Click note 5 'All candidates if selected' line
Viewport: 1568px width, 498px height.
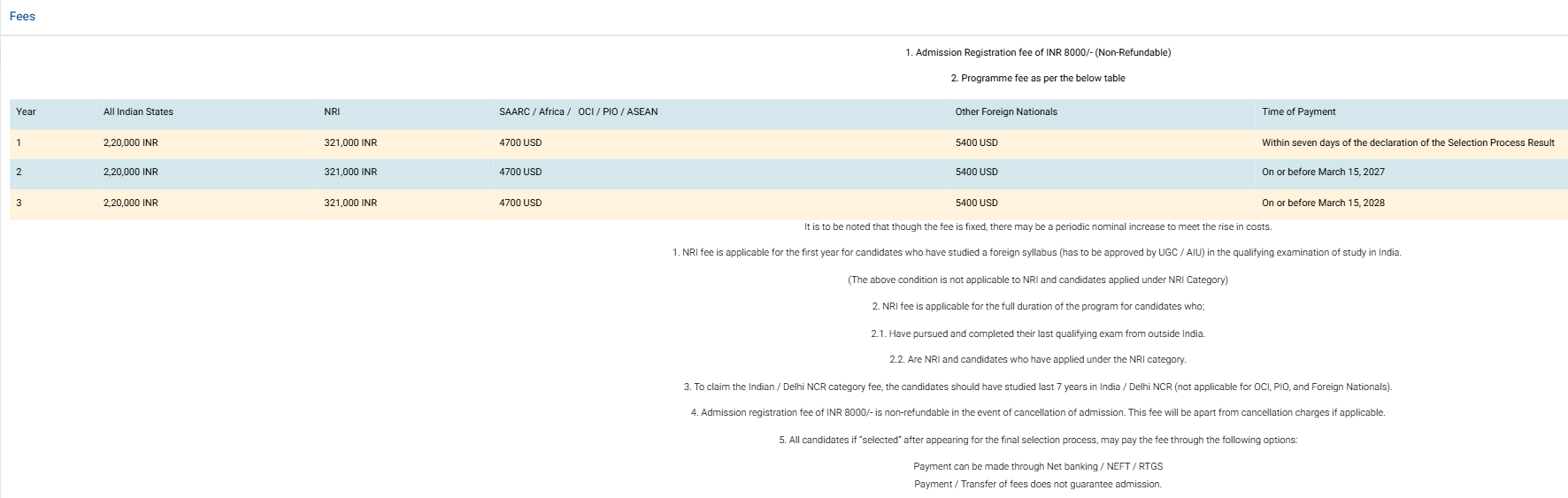[1038, 440]
